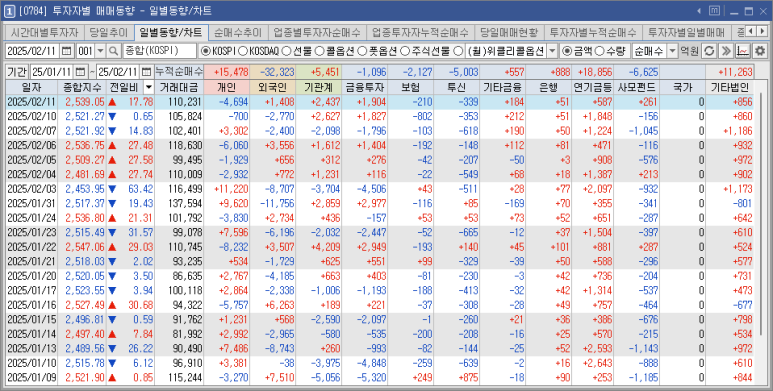This screenshot has width=773, height=391.
Task: Click the refresh icon next to 억원
Action: [x=708, y=51]
